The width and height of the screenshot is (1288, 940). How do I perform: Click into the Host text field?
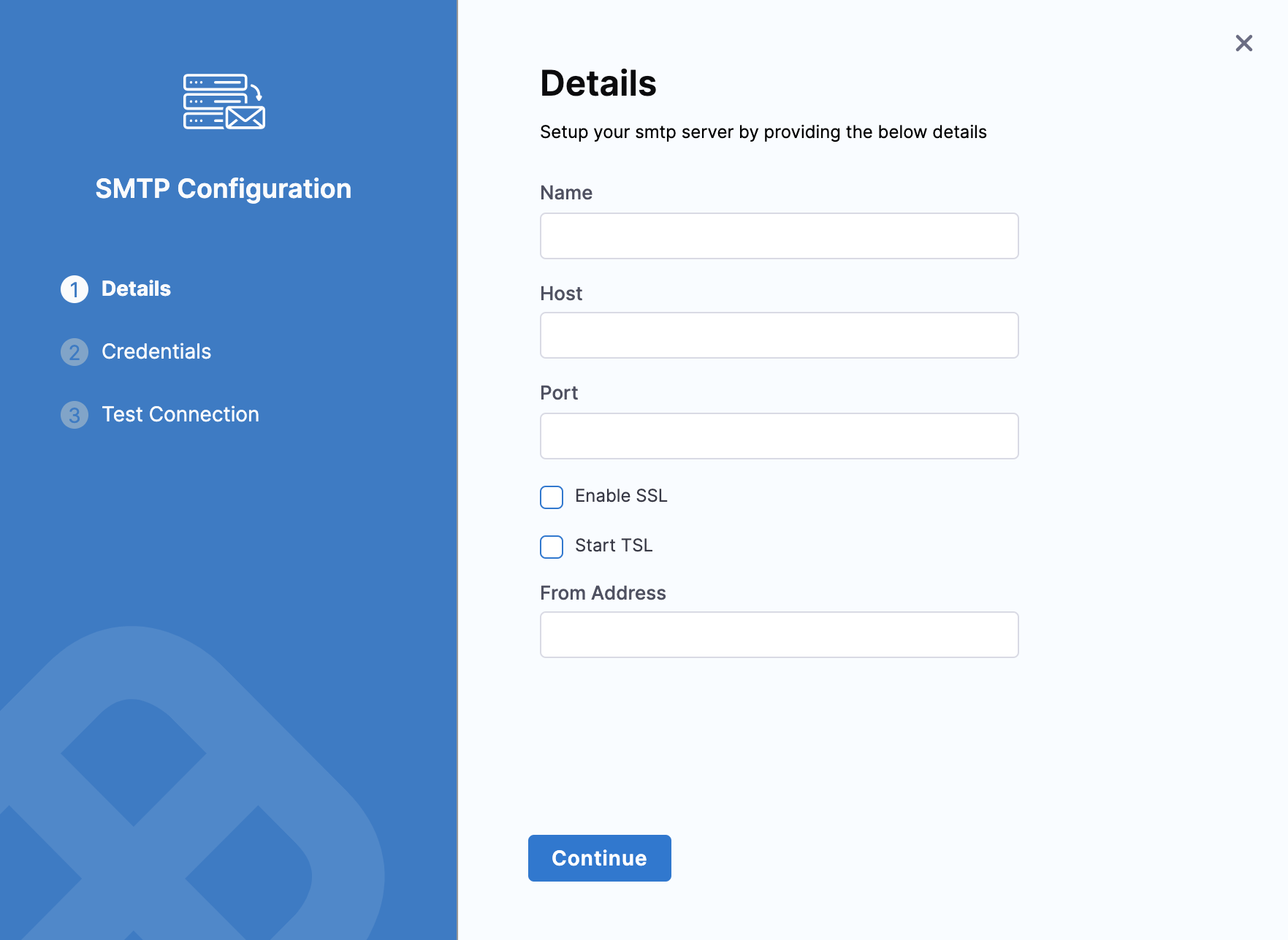[x=779, y=335]
